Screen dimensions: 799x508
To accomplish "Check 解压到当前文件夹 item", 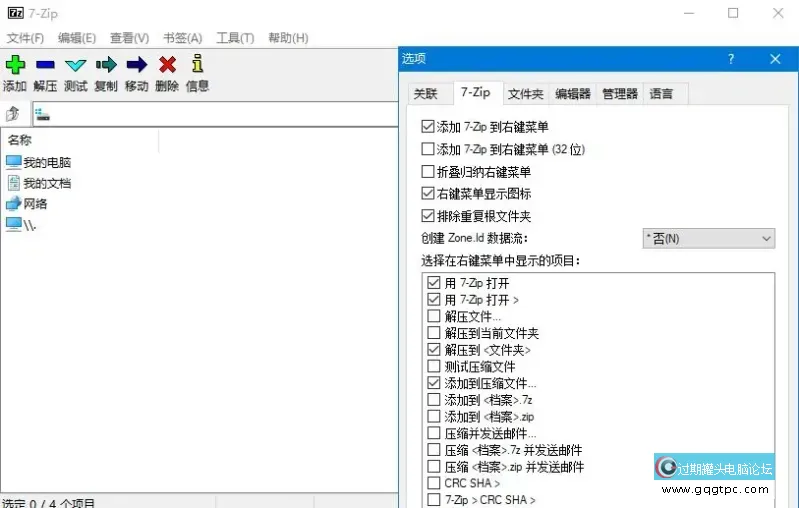I will click(434, 333).
